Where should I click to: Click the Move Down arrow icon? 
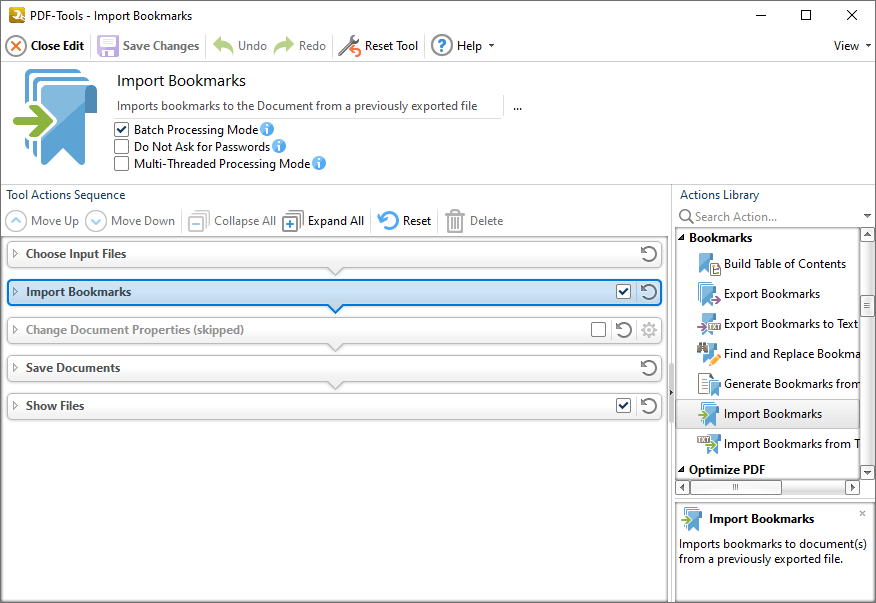tap(96, 221)
